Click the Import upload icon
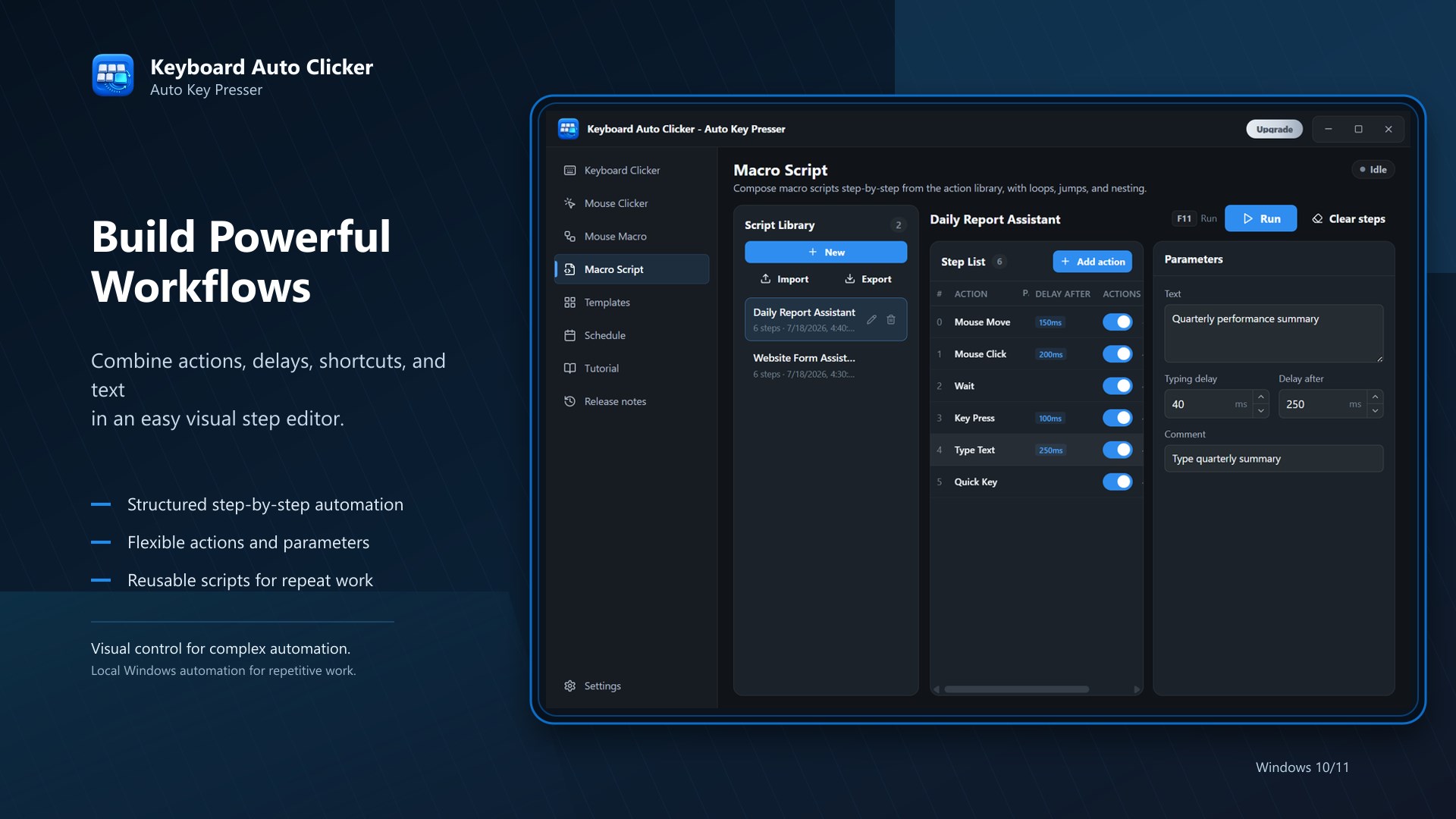This screenshot has width=1456, height=819. pos(765,279)
